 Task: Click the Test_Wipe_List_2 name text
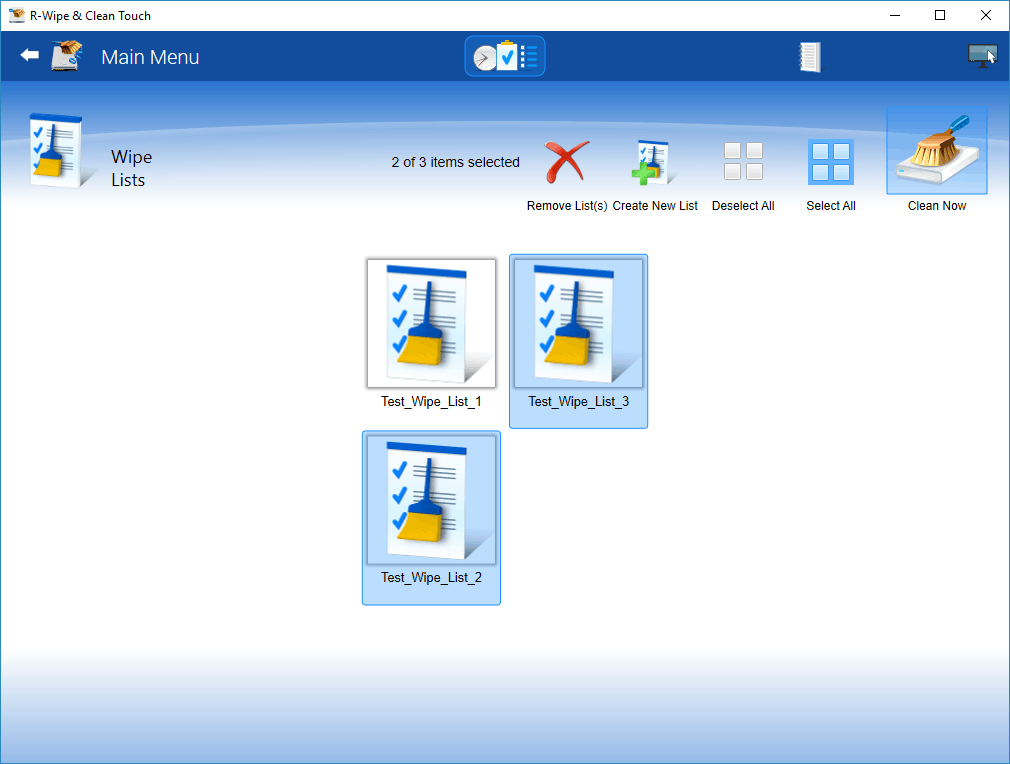(432, 577)
